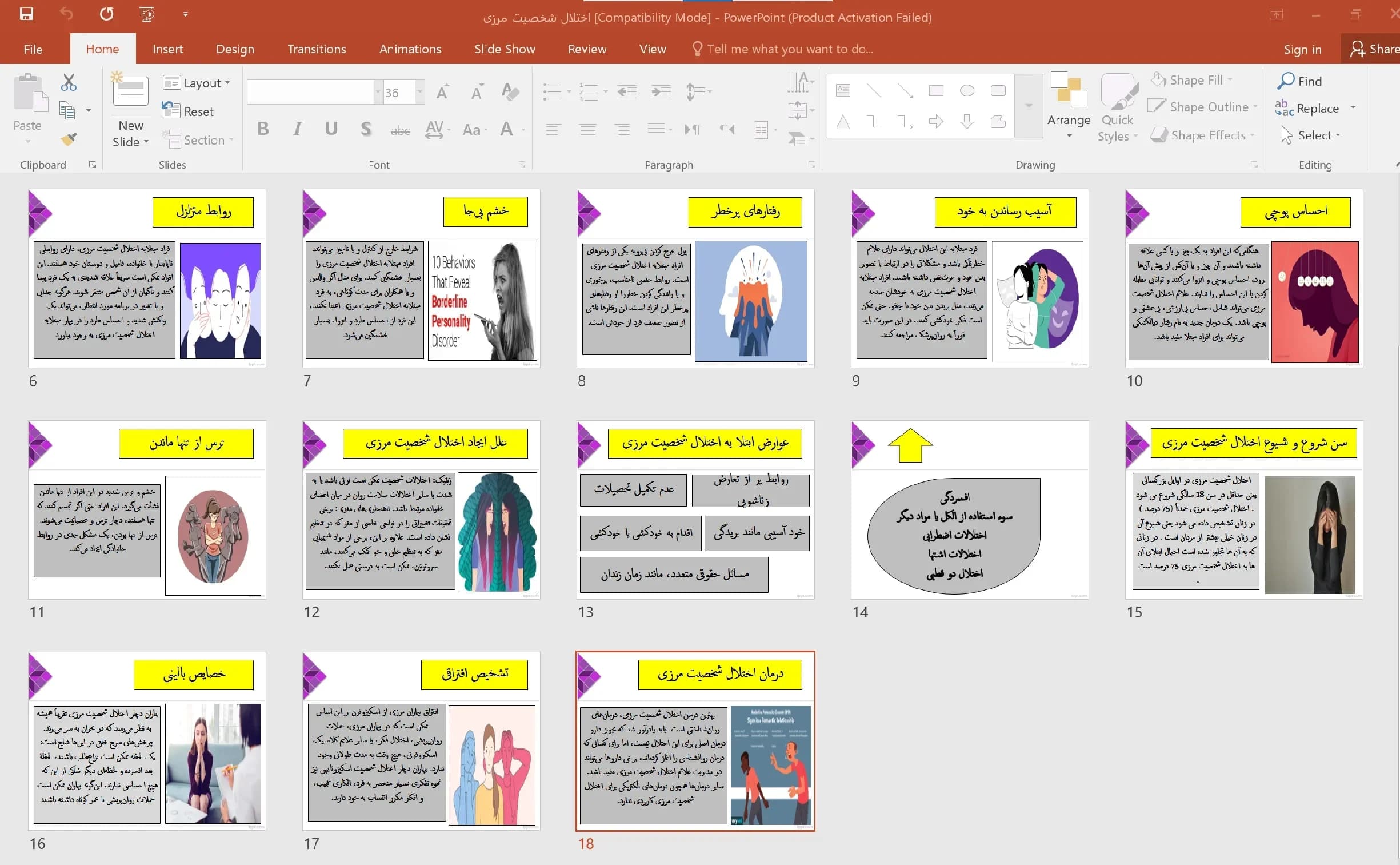Click the Clear All Formatting icon
This screenshot has width=1400, height=865.
(510, 91)
